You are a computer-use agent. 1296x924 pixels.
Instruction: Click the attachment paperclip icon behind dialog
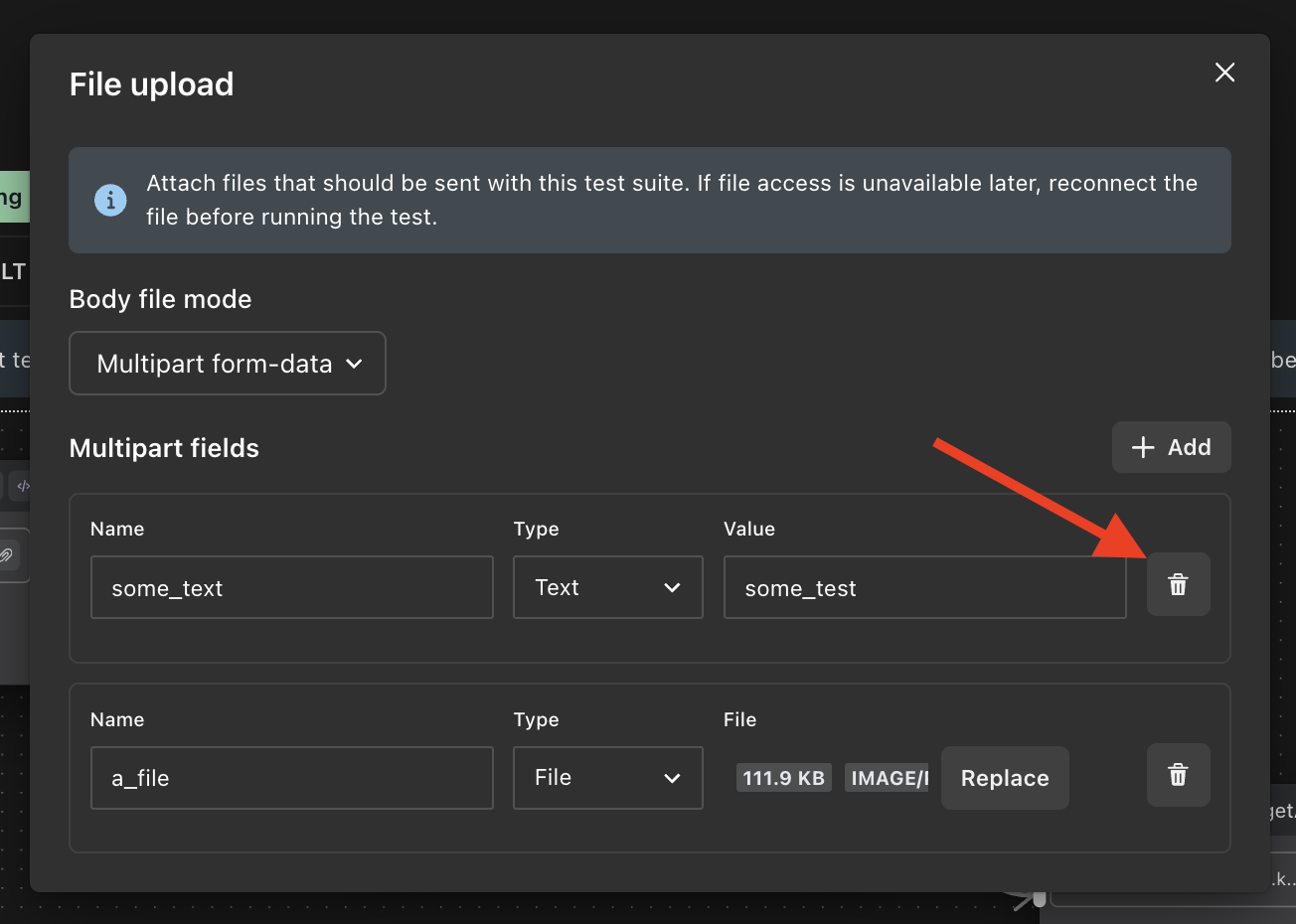tap(7, 555)
